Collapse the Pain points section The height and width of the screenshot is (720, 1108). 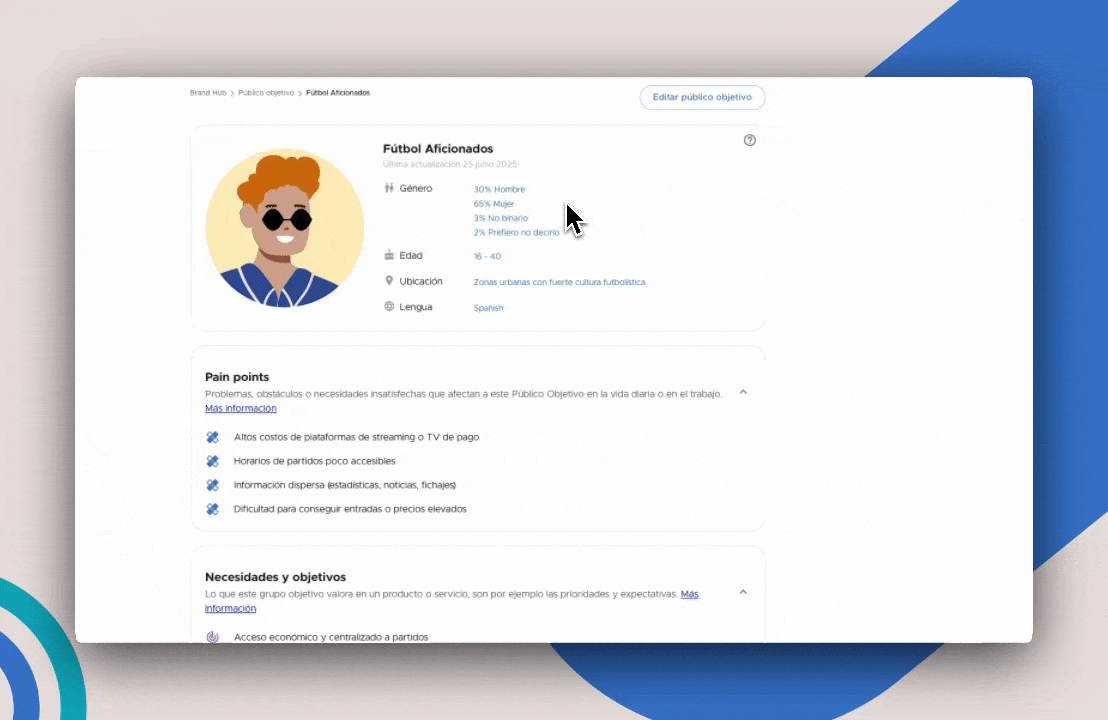[743, 392]
